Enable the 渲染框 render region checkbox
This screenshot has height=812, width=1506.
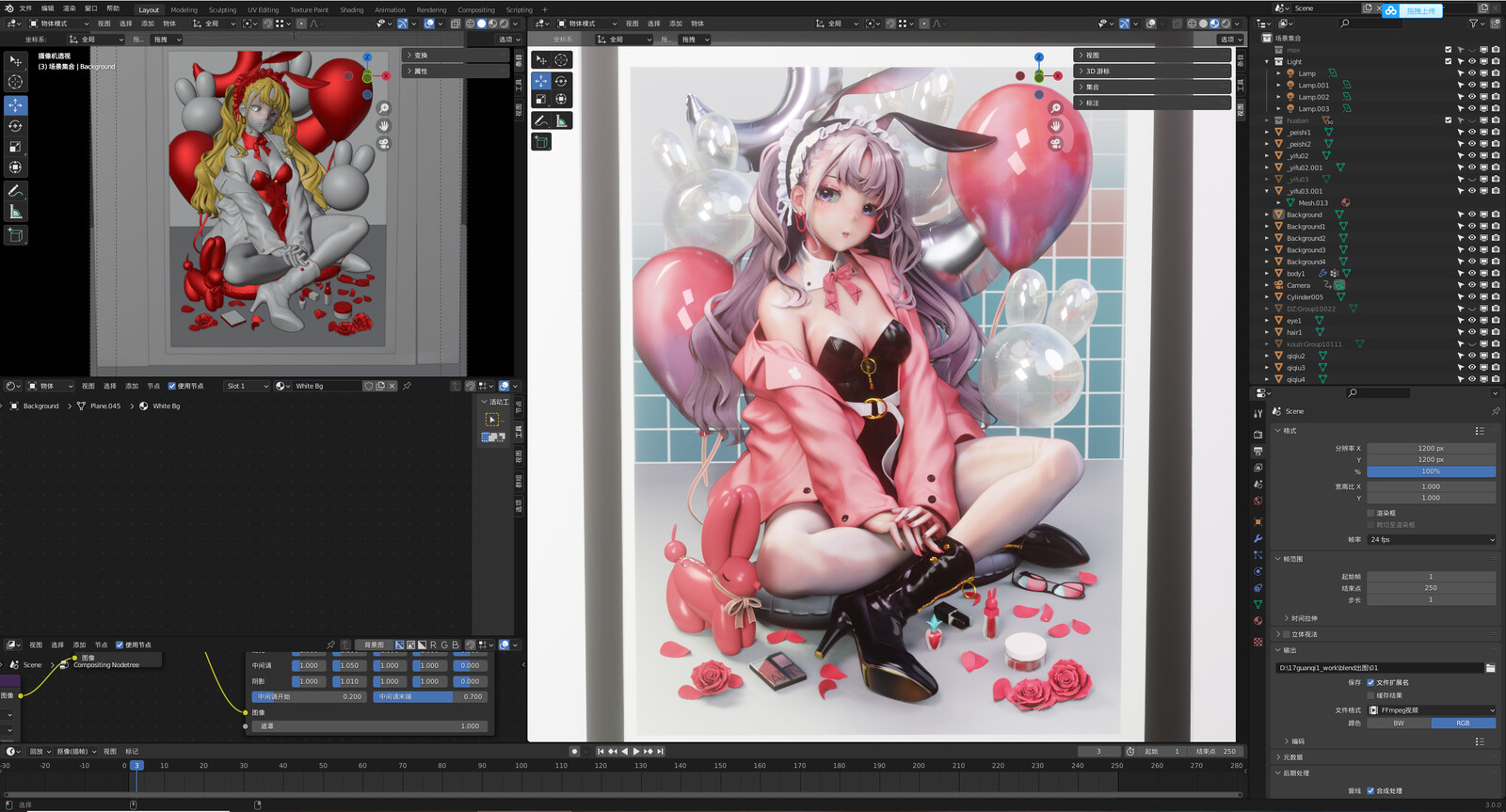click(x=1370, y=513)
